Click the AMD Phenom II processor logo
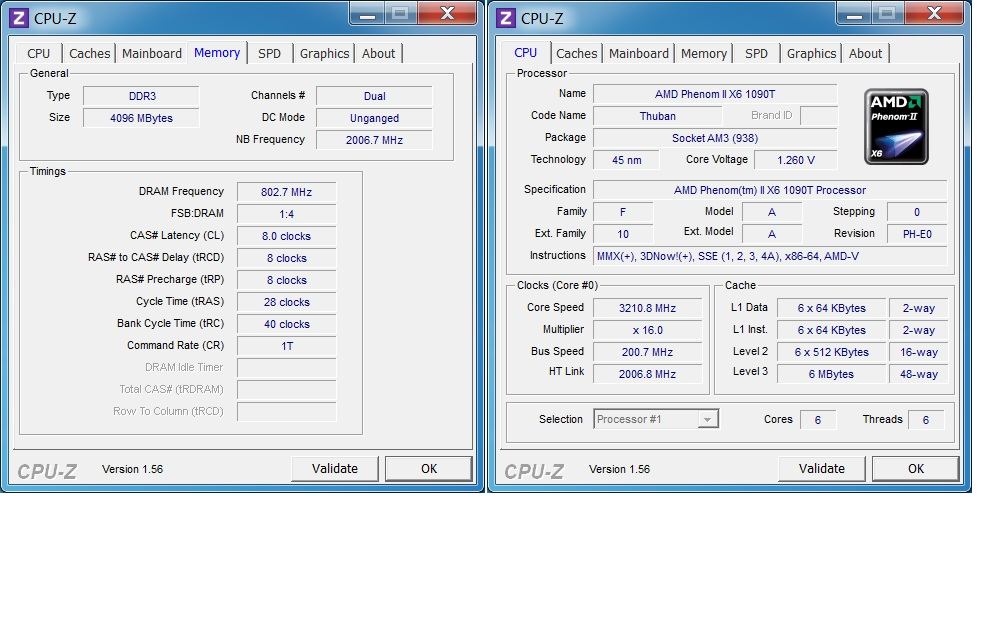 coord(896,127)
